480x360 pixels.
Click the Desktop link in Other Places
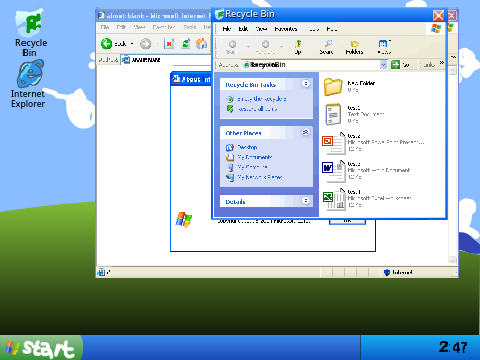click(247, 147)
